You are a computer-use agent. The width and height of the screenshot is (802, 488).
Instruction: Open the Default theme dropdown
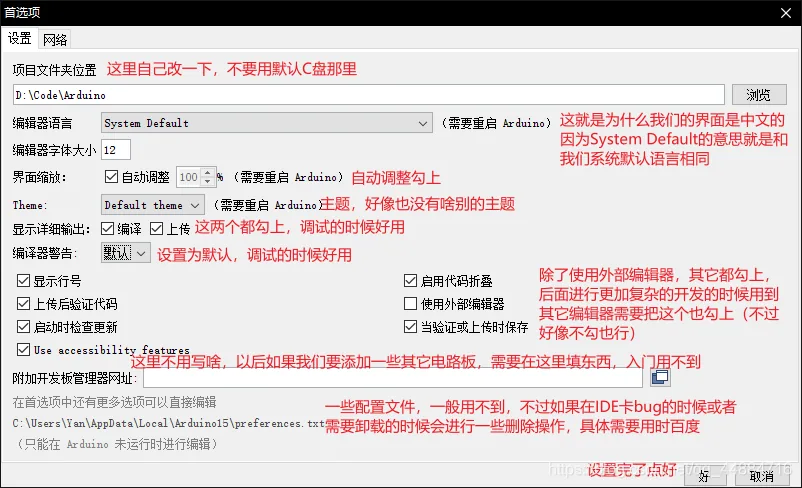point(152,205)
